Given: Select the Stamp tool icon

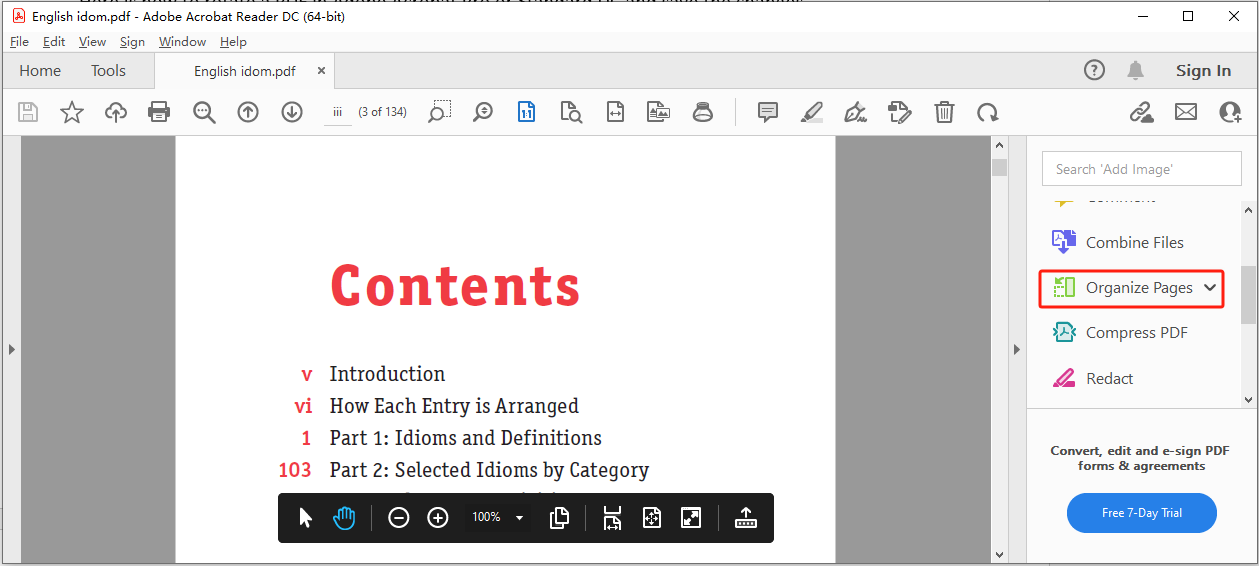Looking at the screenshot, I should pos(703,112).
